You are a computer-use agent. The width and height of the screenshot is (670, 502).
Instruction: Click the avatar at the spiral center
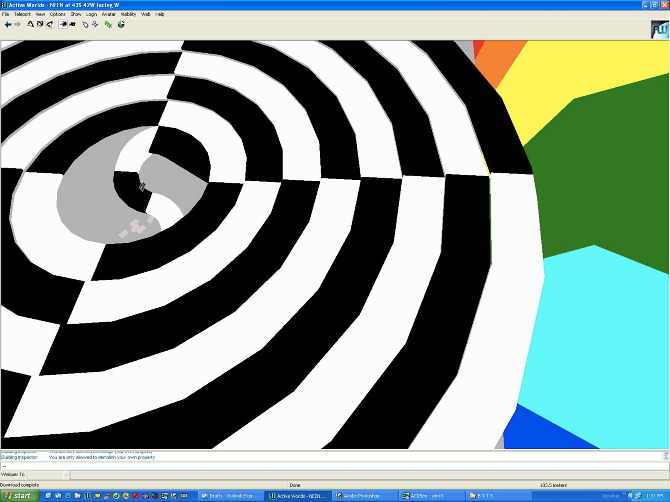pos(143,186)
